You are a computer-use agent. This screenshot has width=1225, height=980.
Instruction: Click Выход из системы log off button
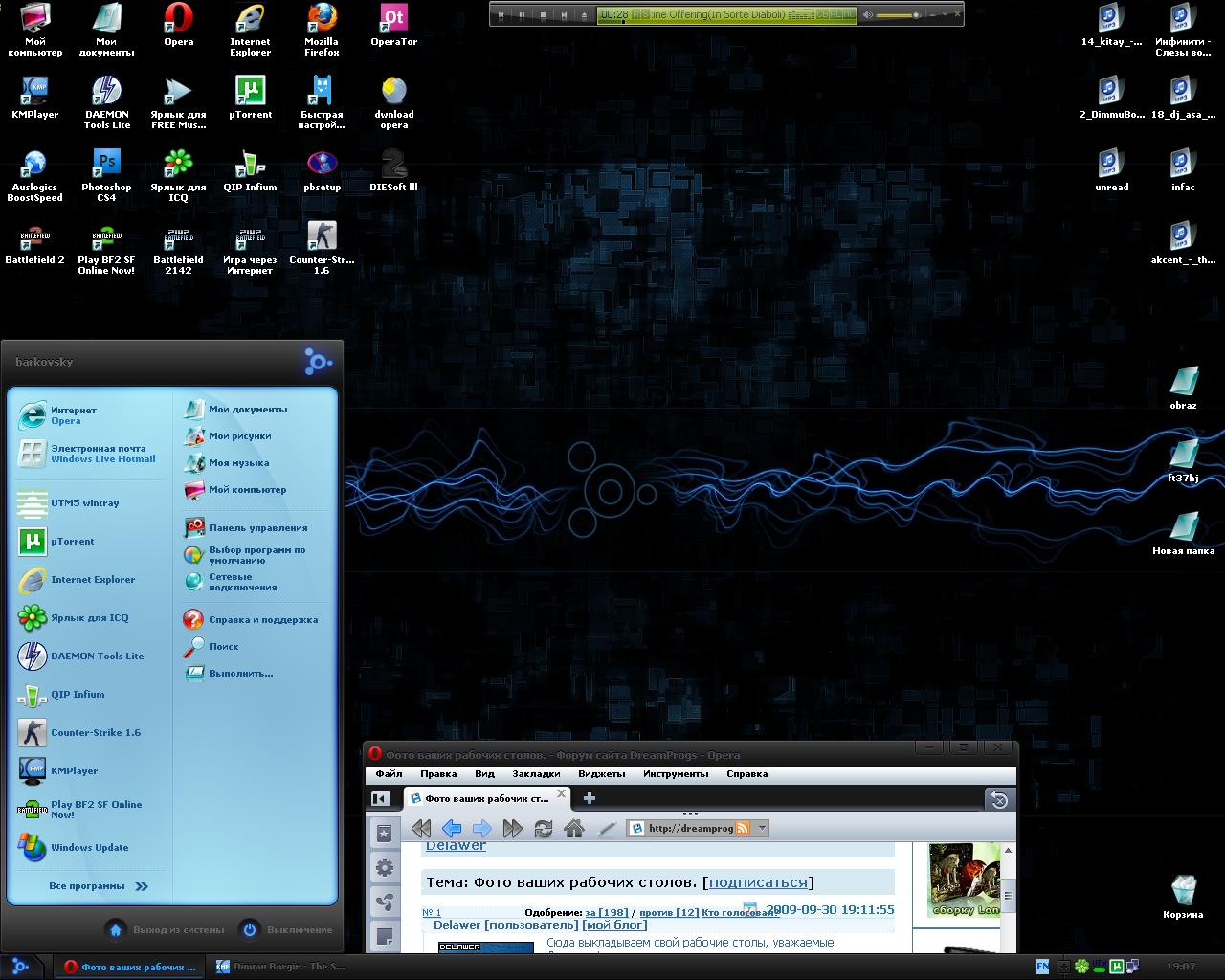coord(166,929)
